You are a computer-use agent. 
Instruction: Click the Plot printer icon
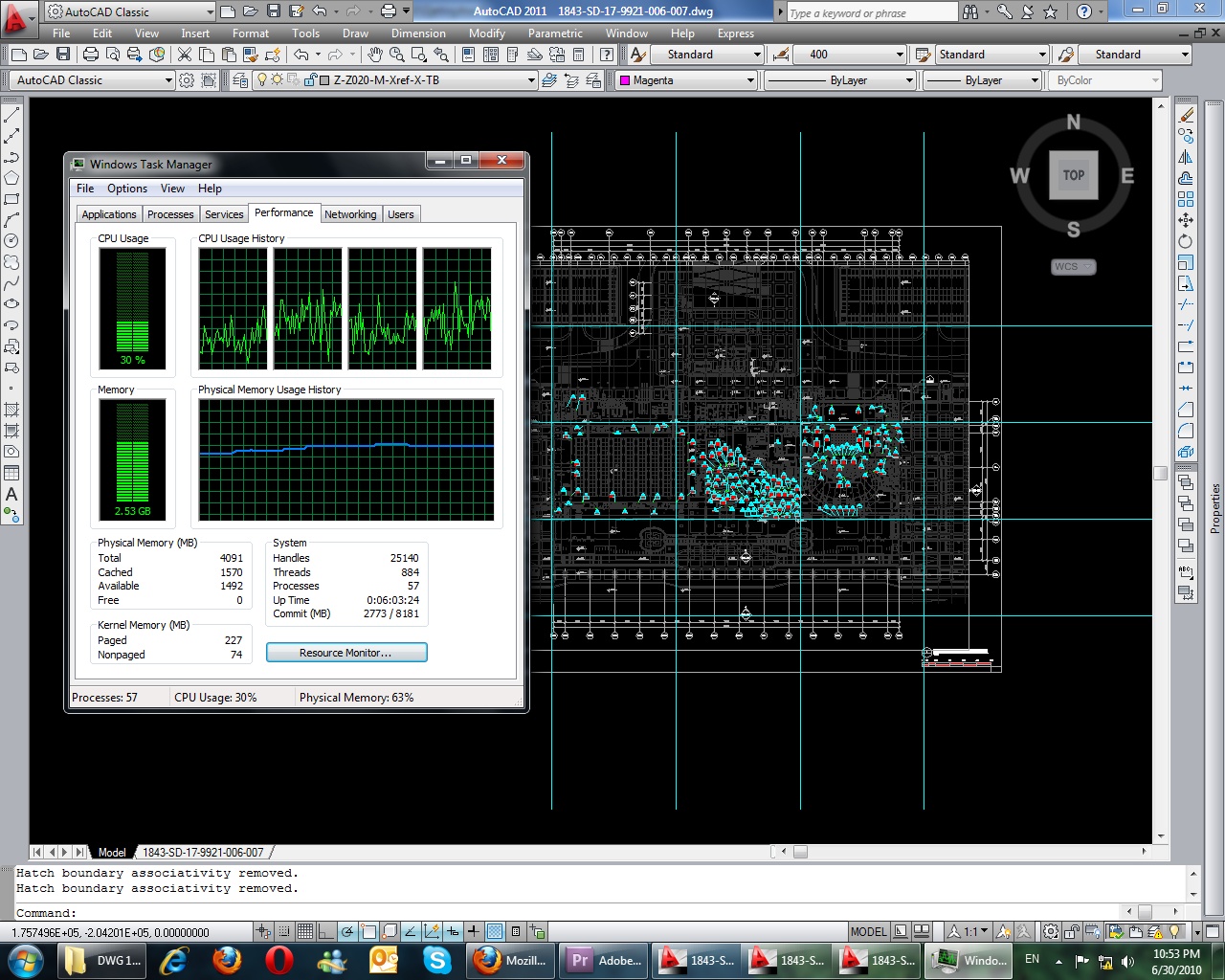pyautogui.click(x=91, y=55)
